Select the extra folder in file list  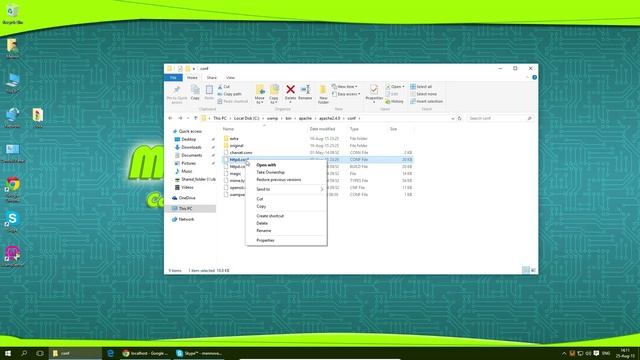pyautogui.click(x=234, y=139)
